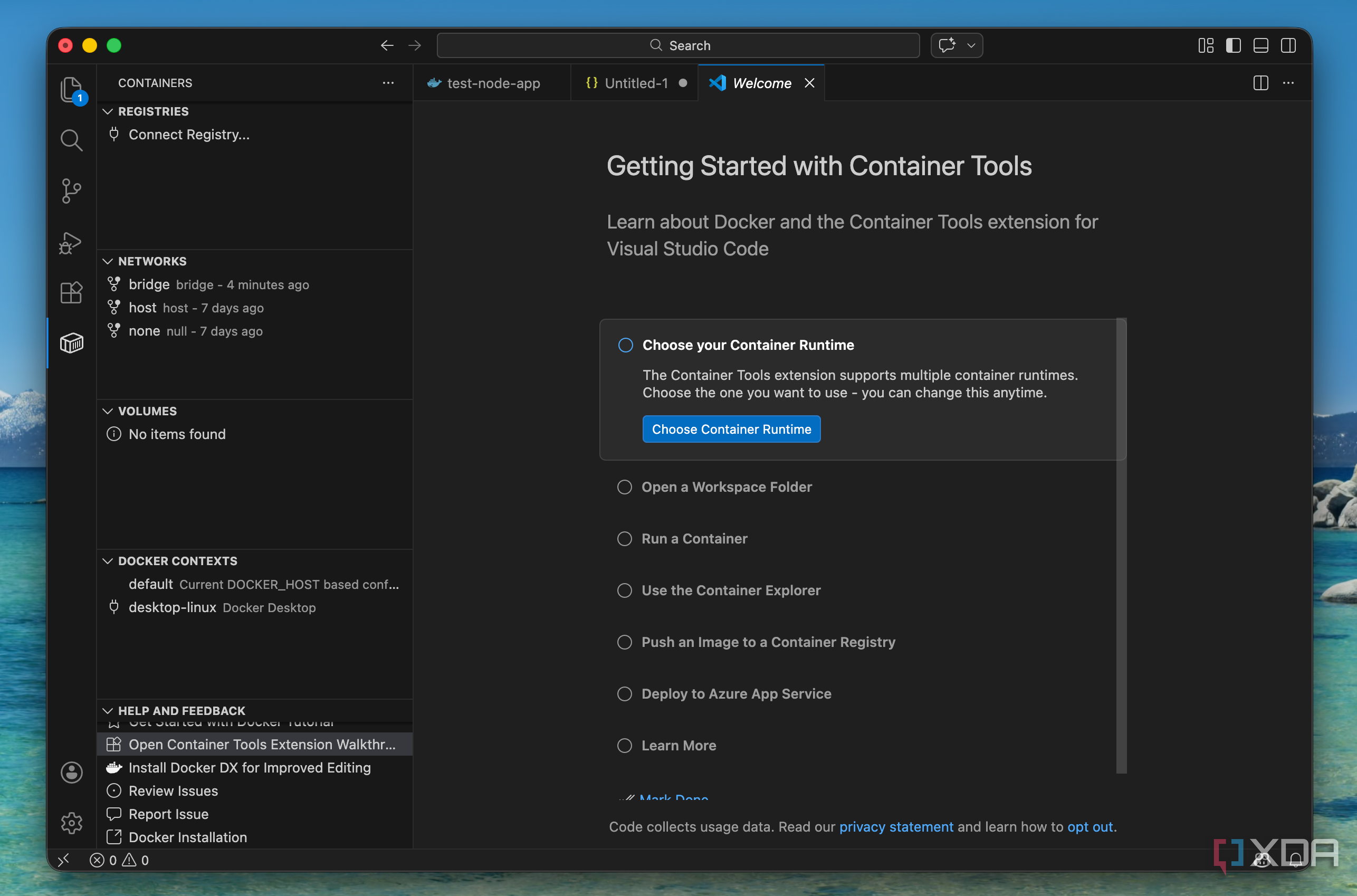The image size is (1357, 896).
Task: Toggle the Primary Side Bar icon
Action: pos(1233,46)
